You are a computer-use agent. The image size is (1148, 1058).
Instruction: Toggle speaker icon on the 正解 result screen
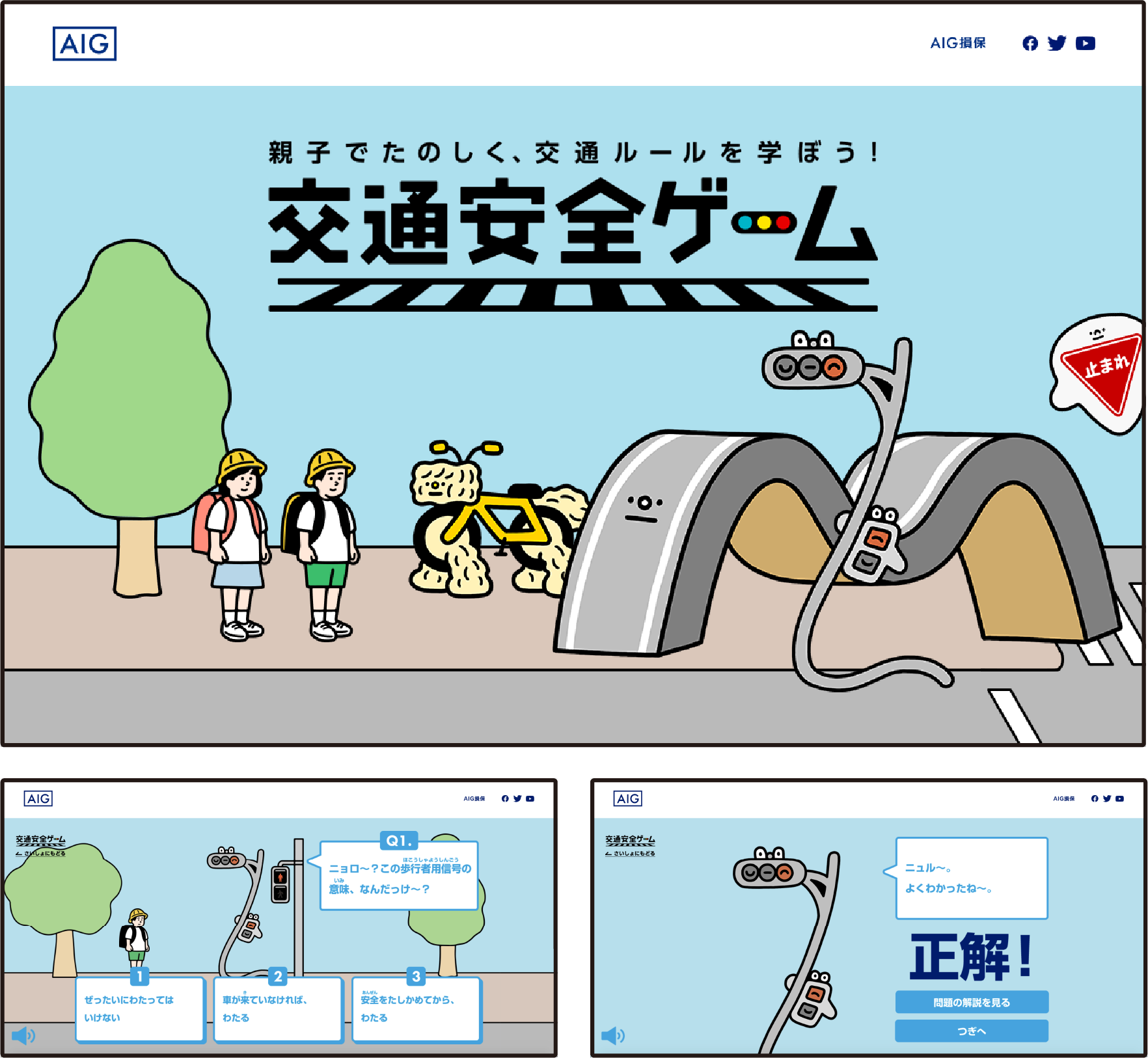tap(612, 1035)
